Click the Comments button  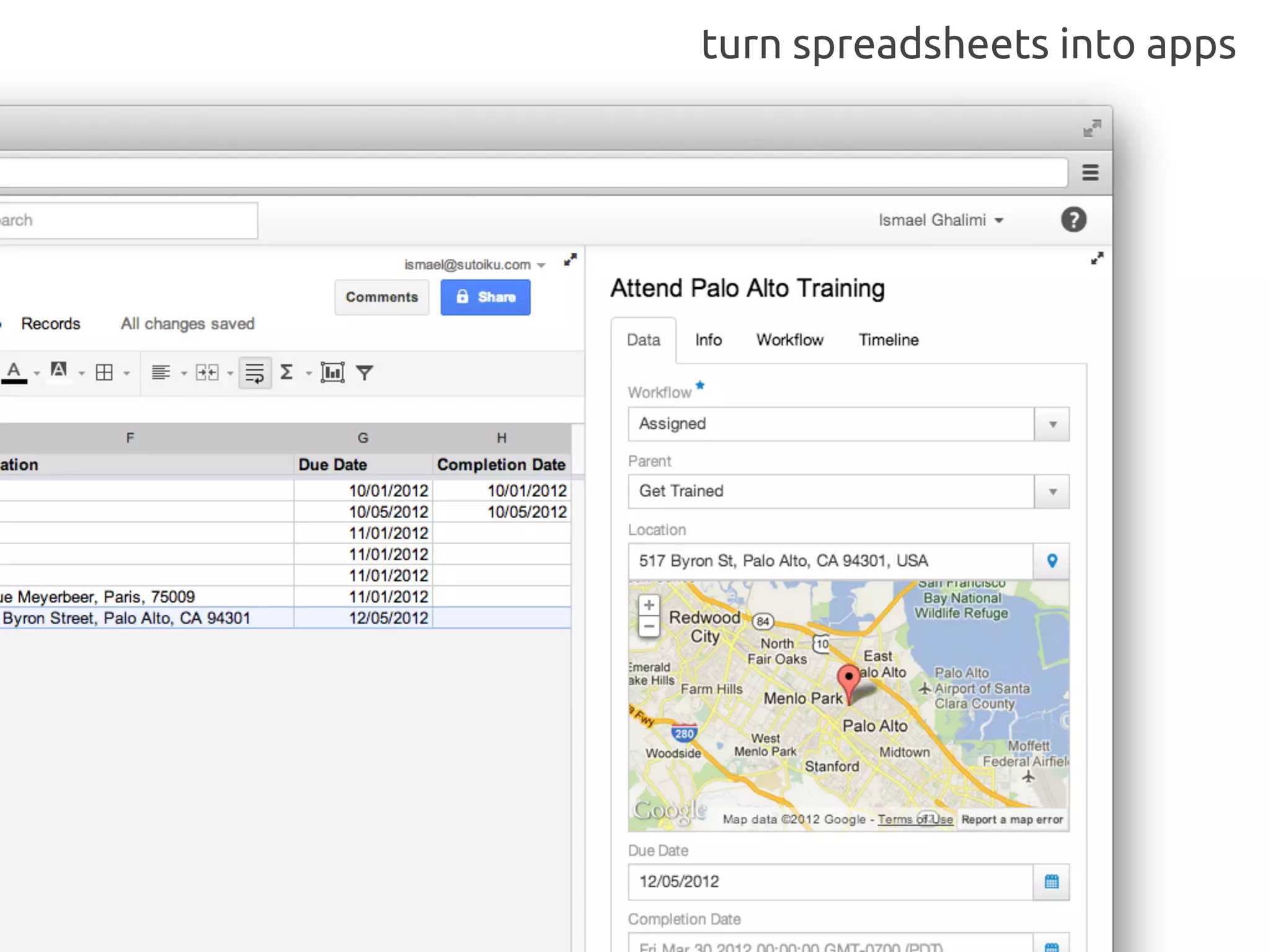click(x=382, y=297)
